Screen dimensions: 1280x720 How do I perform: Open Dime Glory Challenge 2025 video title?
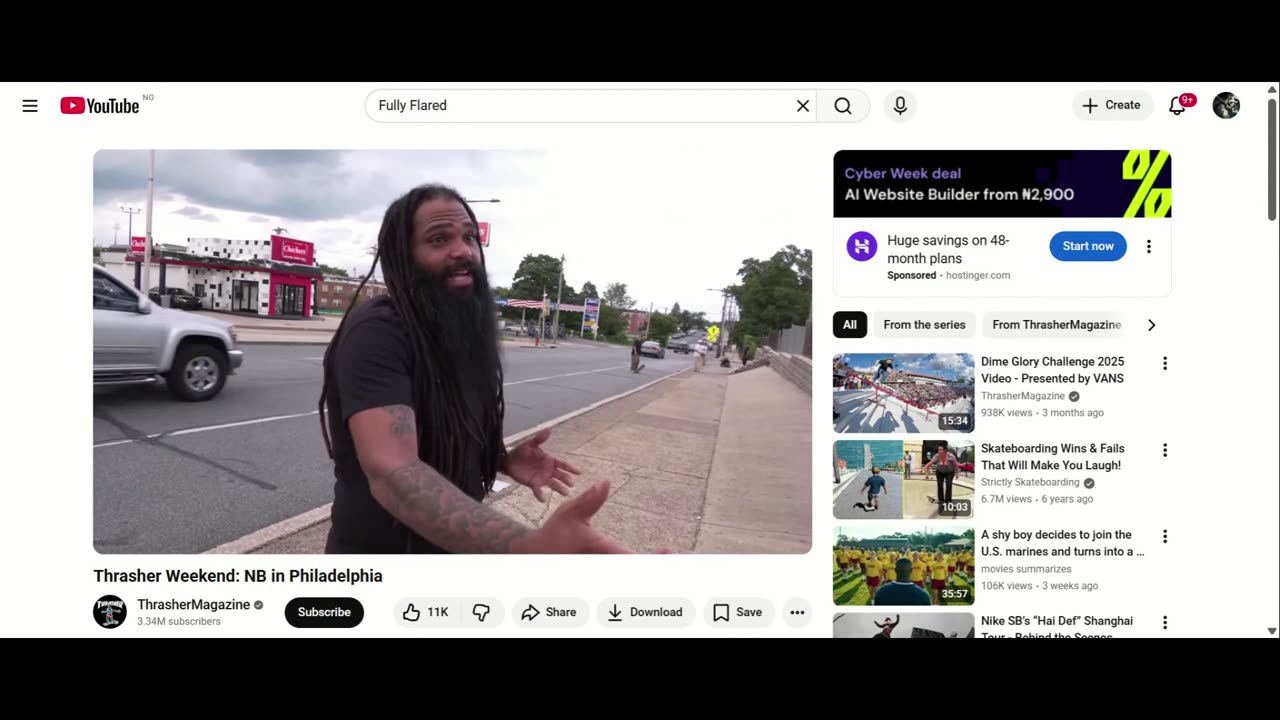click(x=1052, y=370)
